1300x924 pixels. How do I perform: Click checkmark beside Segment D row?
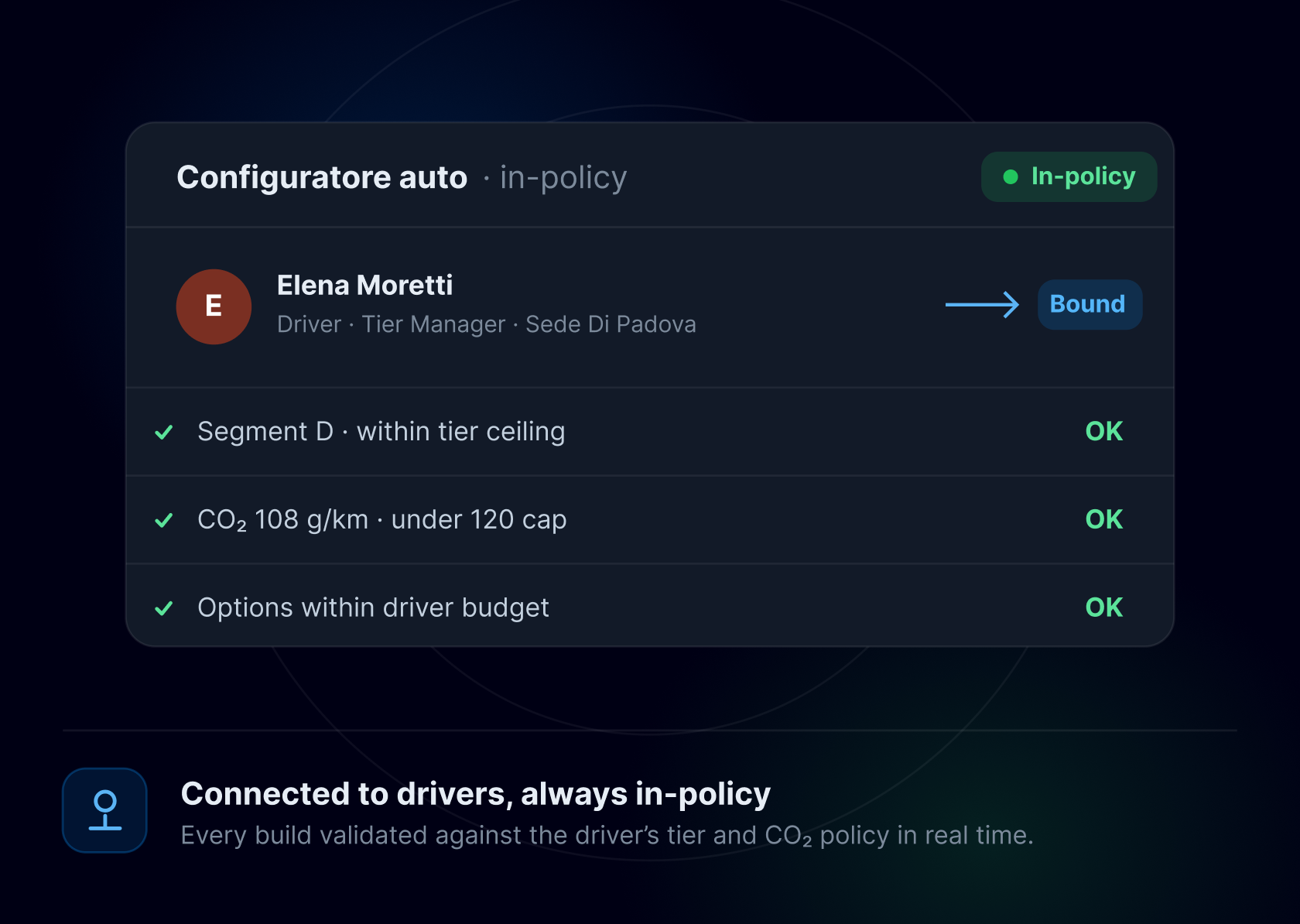pyautogui.click(x=164, y=432)
